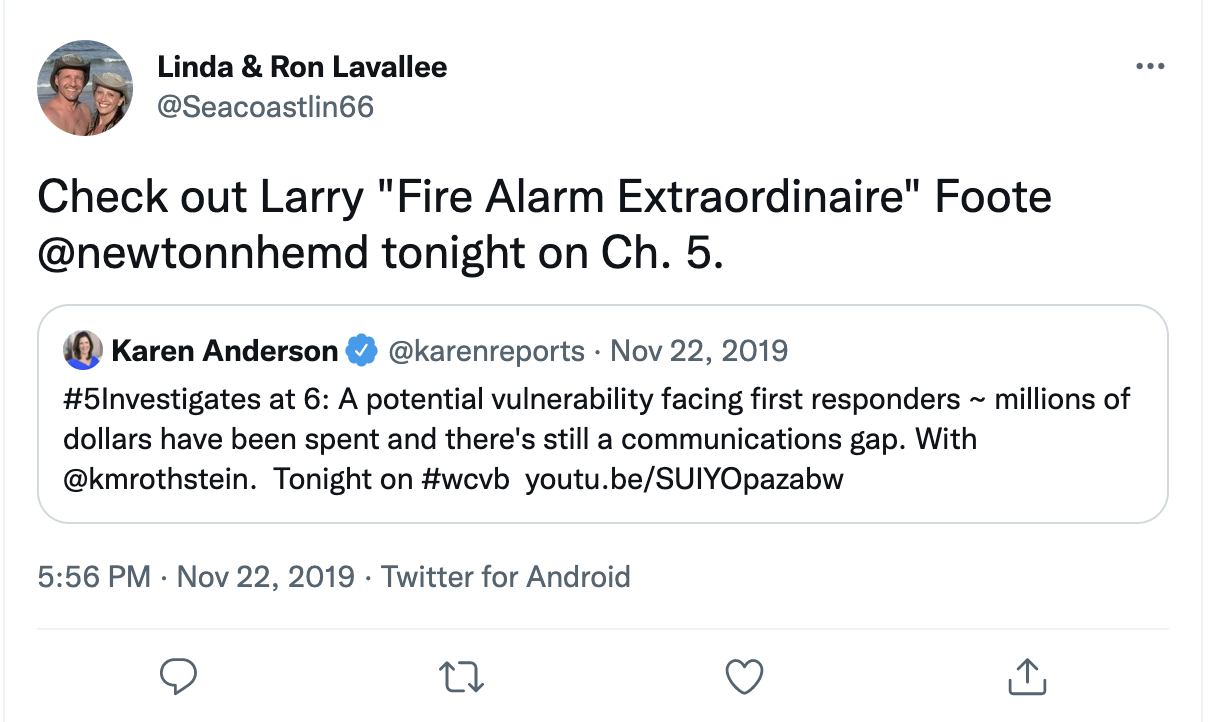This screenshot has width=1208, height=722.
Task: Open the @Seacoastlin66 handle
Action: (265, 105)
